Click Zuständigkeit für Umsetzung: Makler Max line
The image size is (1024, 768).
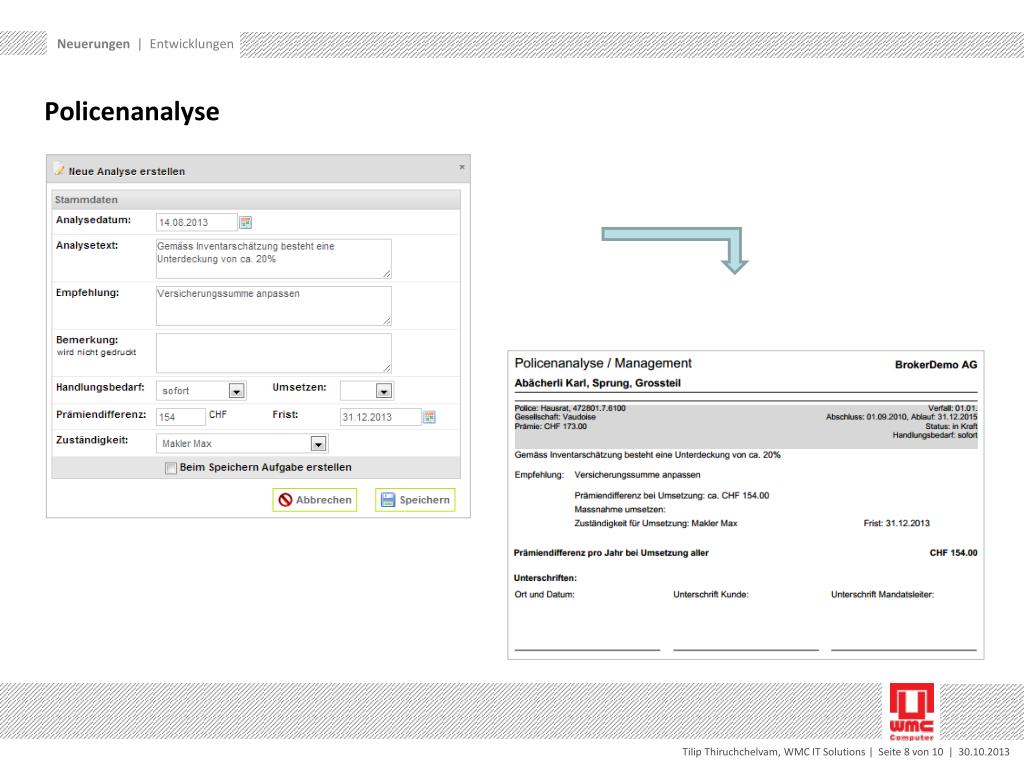(656, 523)
